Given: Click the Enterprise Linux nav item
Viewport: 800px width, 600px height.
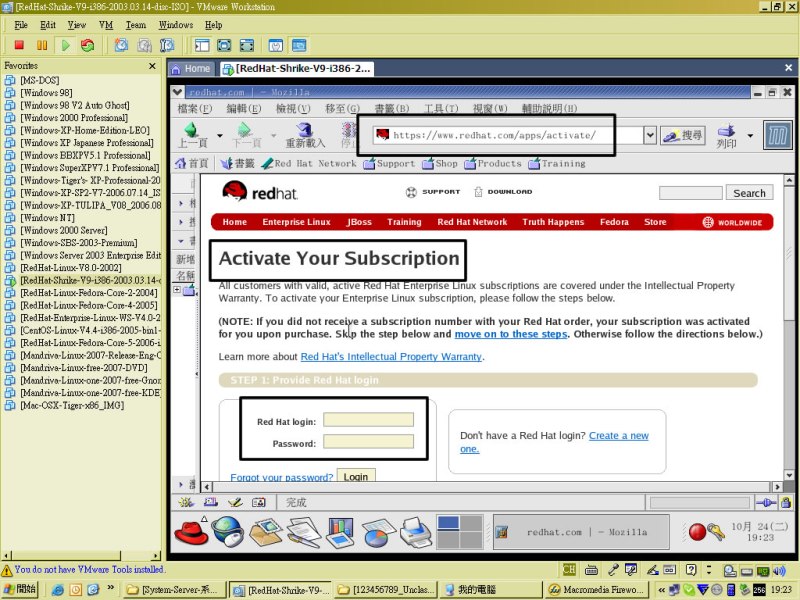Looking at the screenshot, I should click(x=296, y=222).
